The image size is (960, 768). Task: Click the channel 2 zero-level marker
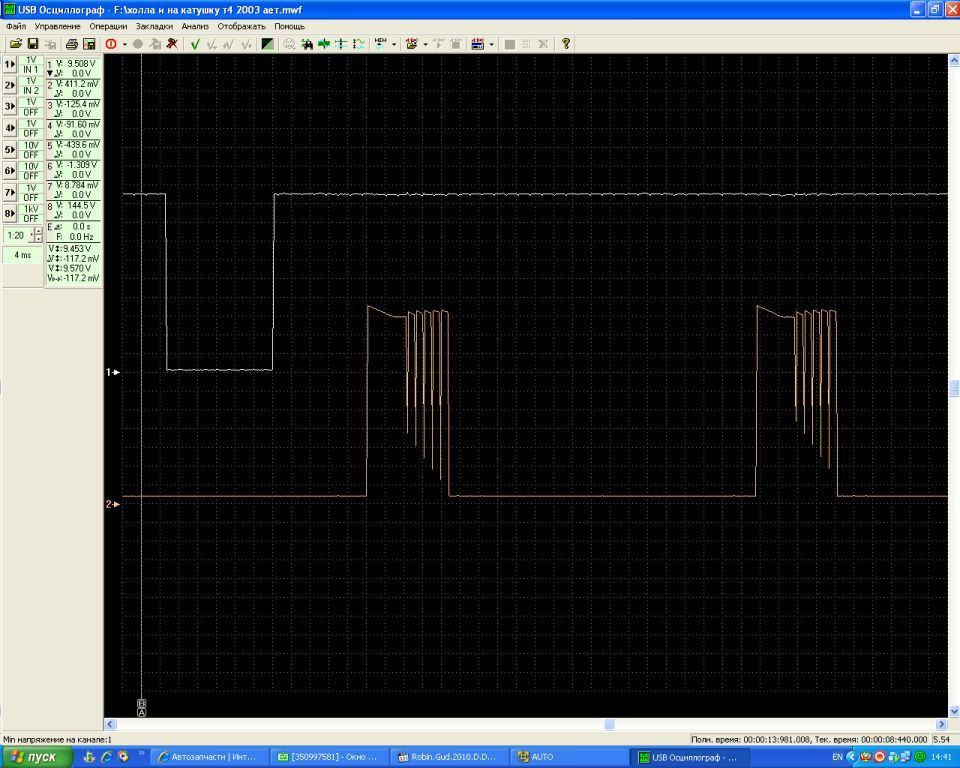[113, 504]
